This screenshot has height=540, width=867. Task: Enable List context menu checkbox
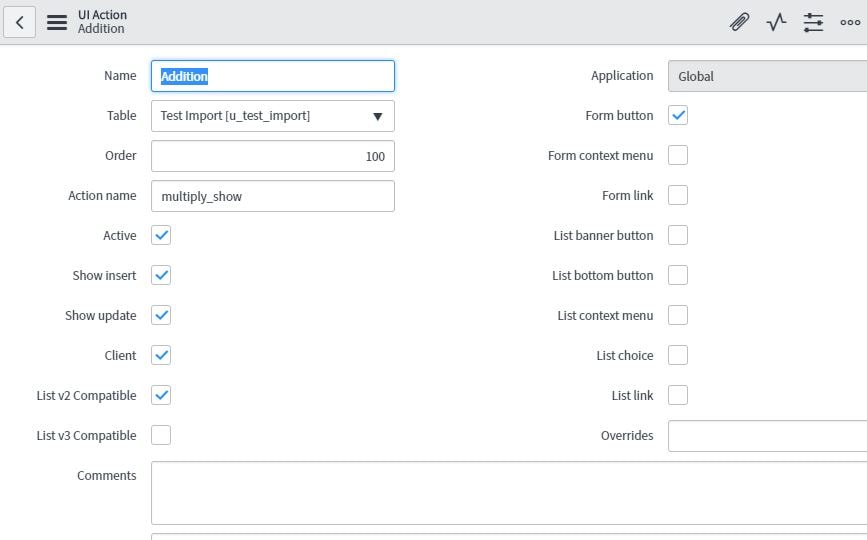coord(678,315)
